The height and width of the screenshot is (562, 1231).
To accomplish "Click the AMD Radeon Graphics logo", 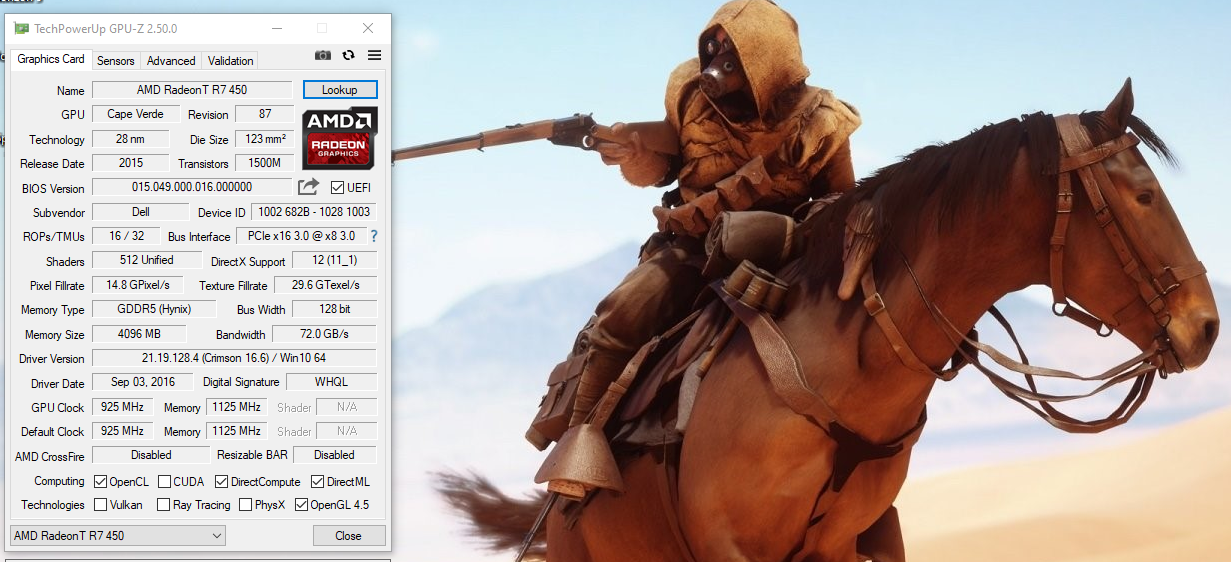I will [x=340, y=138].
